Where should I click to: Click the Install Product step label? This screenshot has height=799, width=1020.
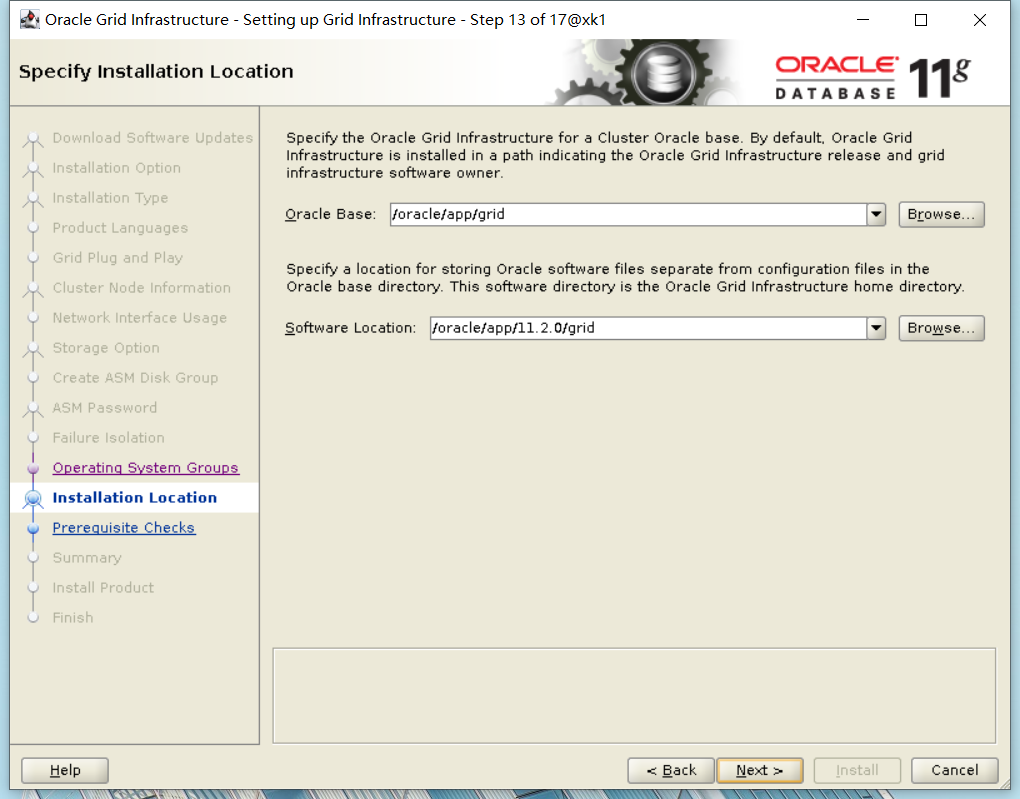(103, 588)
